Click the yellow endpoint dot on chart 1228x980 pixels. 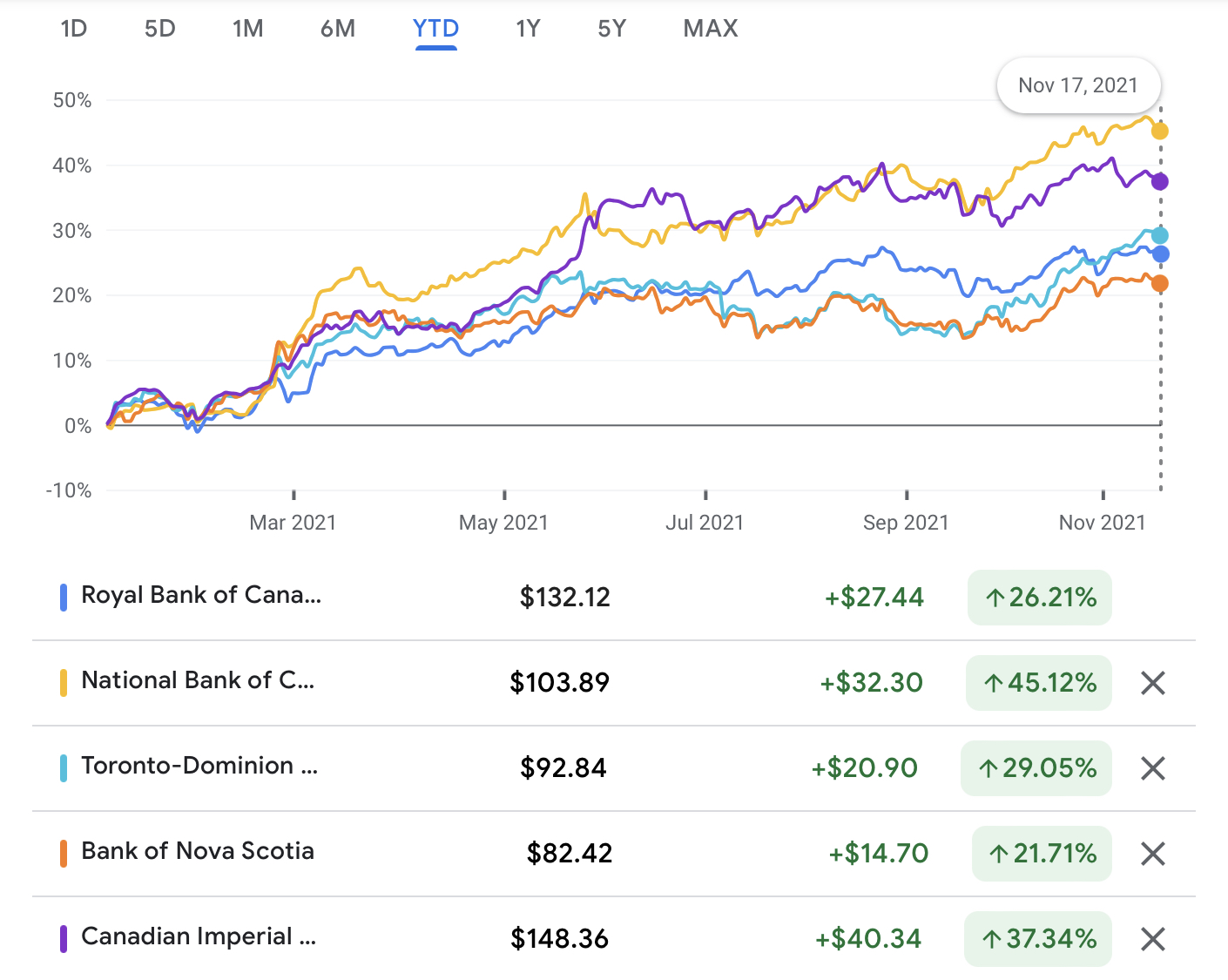point(1160,132)
